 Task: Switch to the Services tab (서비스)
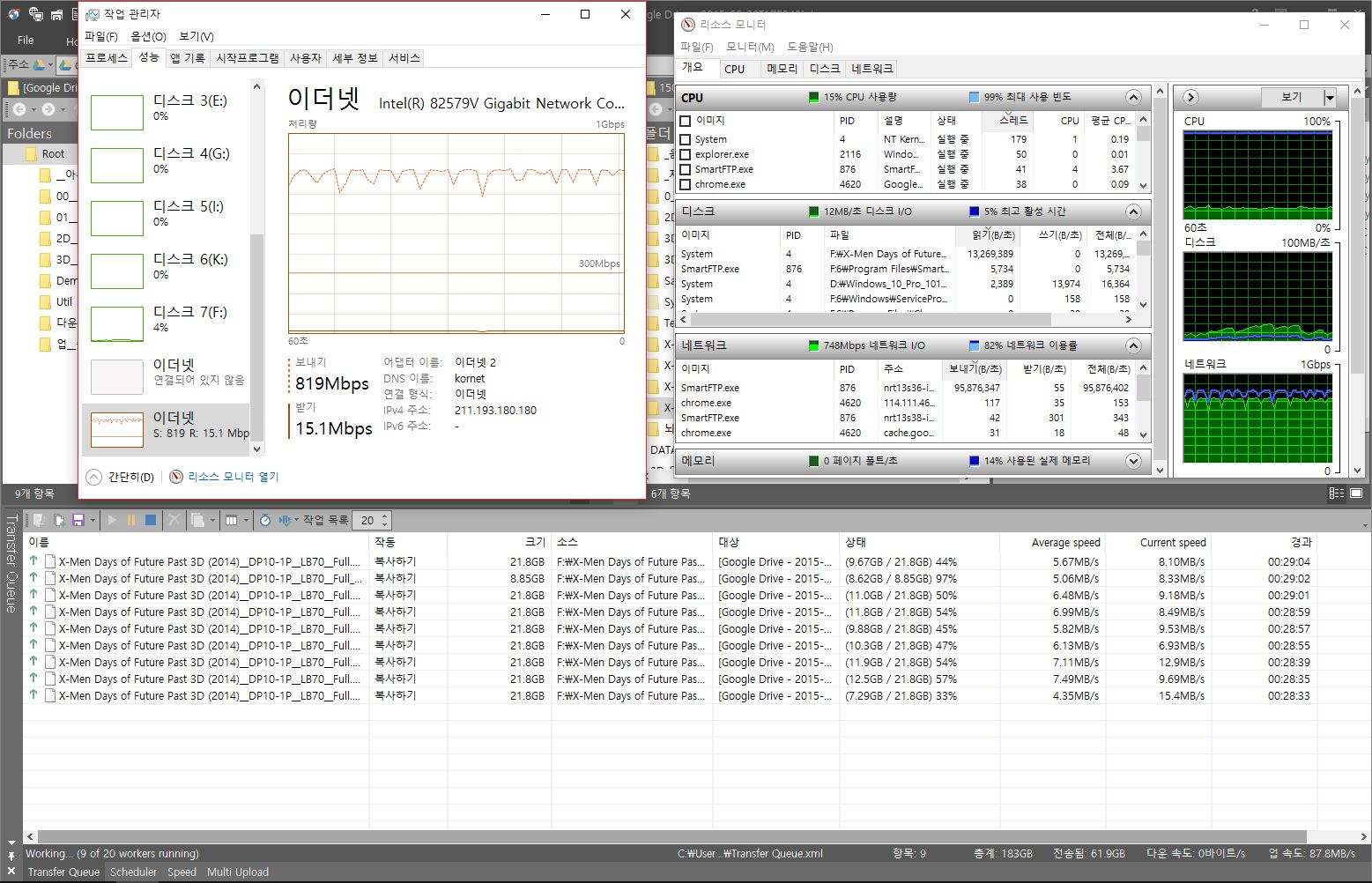pos(404,58)
